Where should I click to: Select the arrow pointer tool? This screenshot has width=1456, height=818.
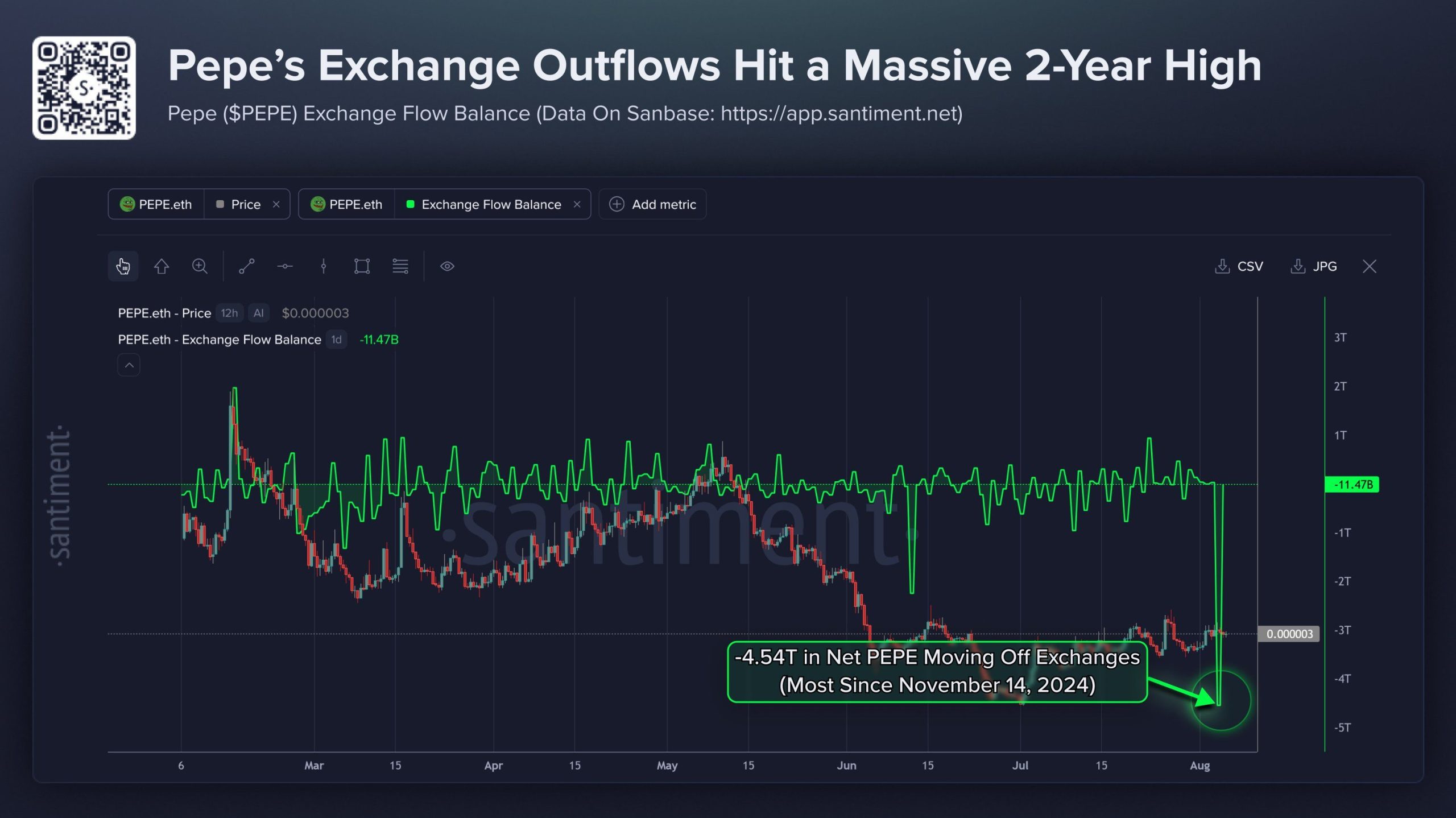162,266
